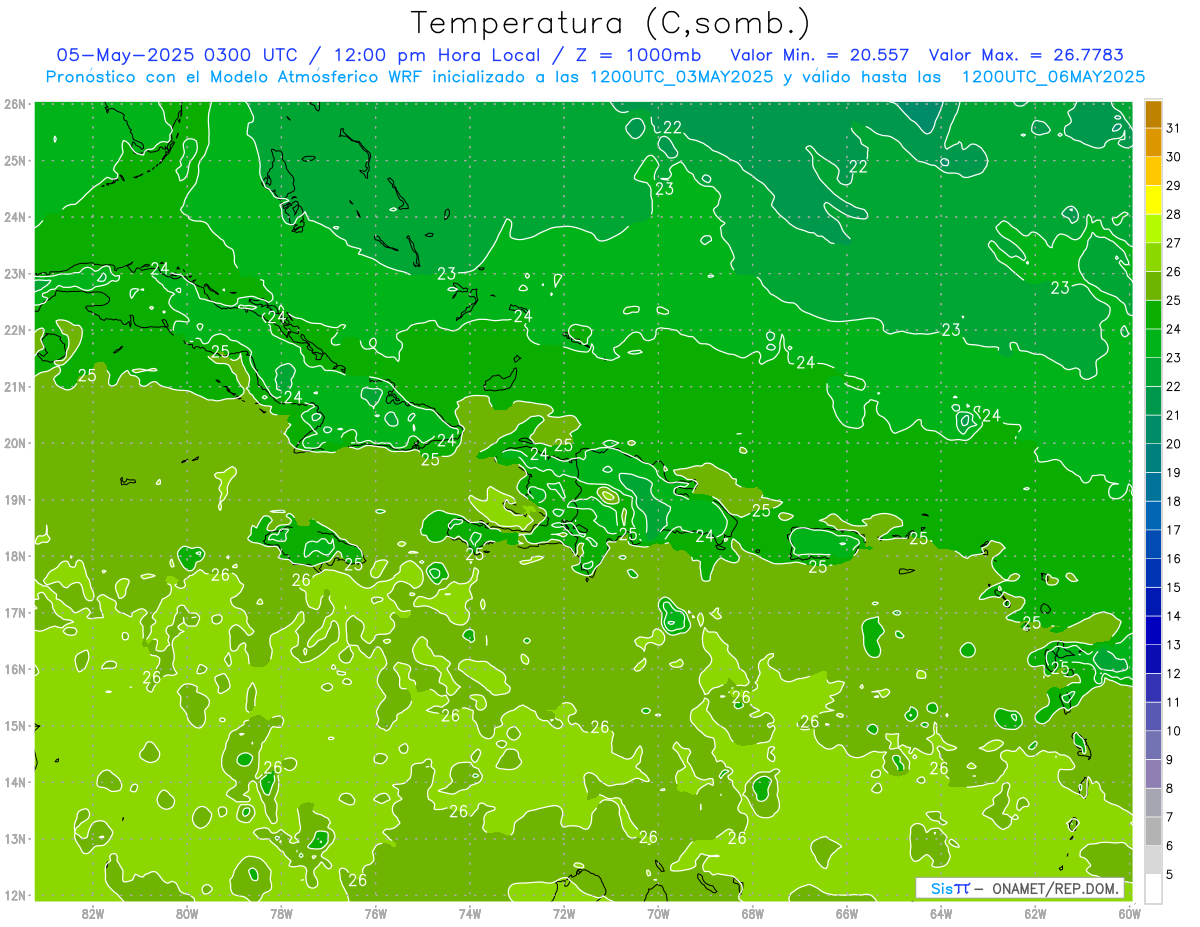Click initialization time "1200UTC_03MAY2025"
The image size is (1200, 927).
(681, 77)
